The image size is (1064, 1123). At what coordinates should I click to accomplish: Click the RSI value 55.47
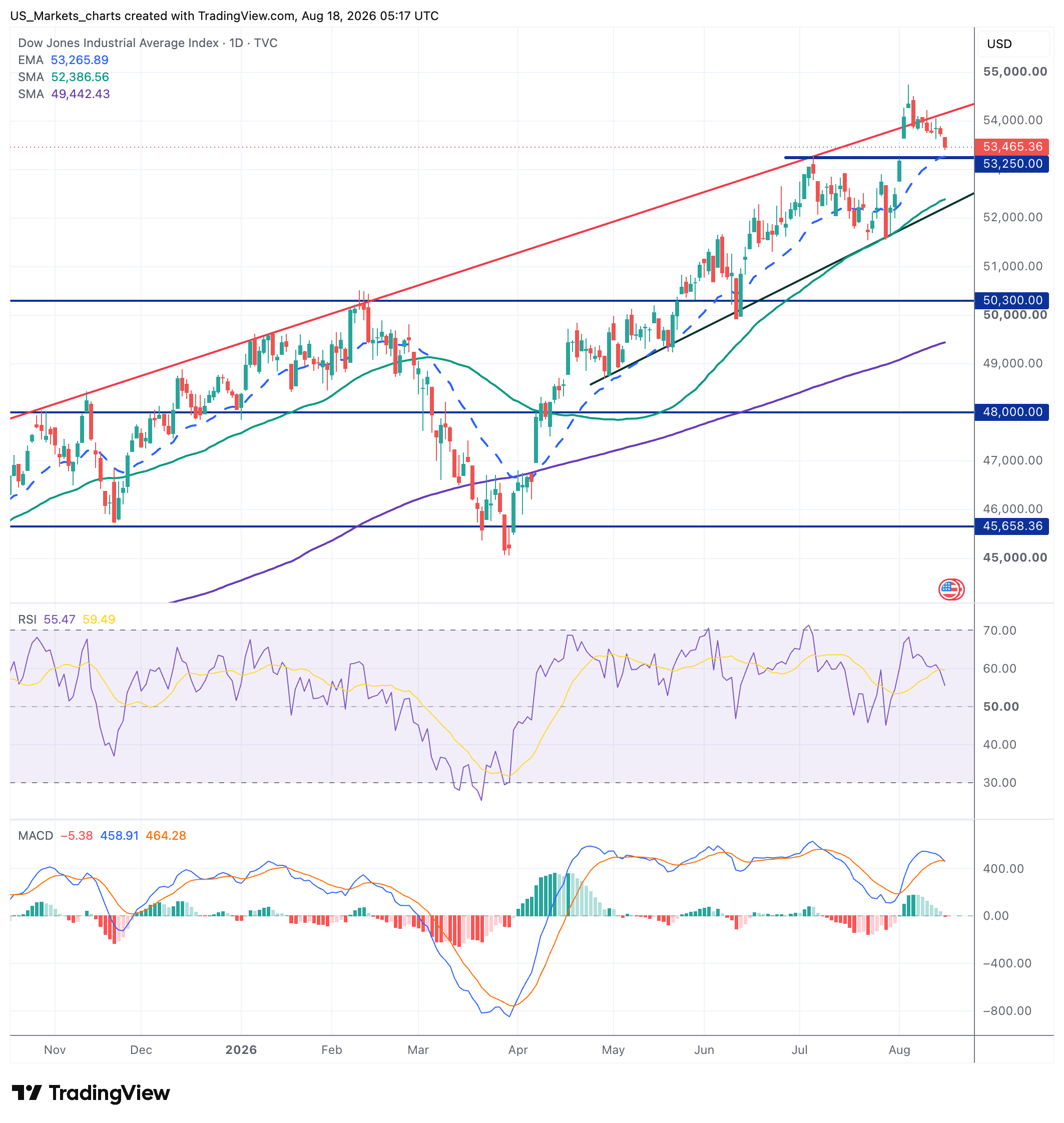click(x=60, y=620)
